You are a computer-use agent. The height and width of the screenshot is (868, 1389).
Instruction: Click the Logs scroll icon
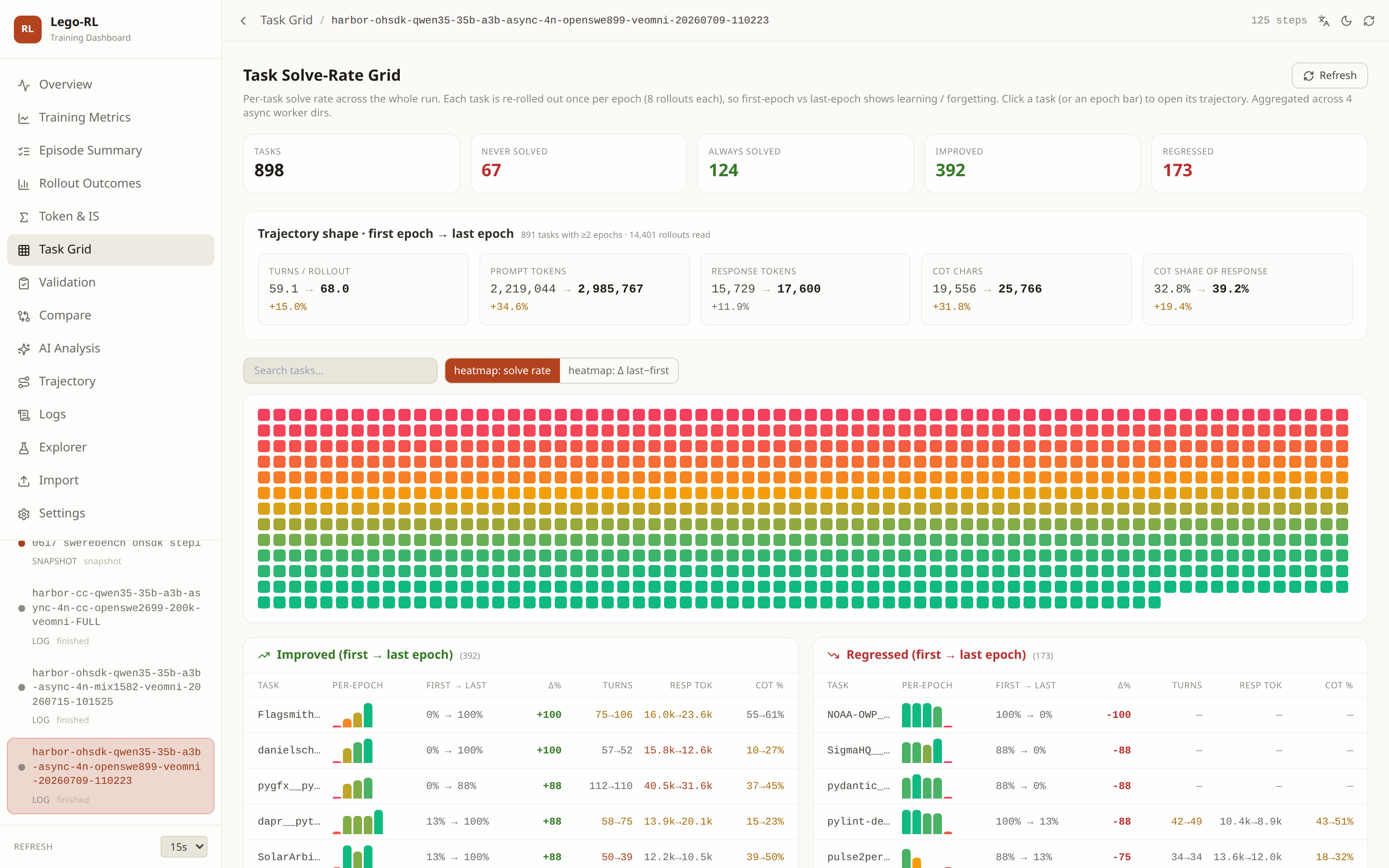(x=23, y=415)
